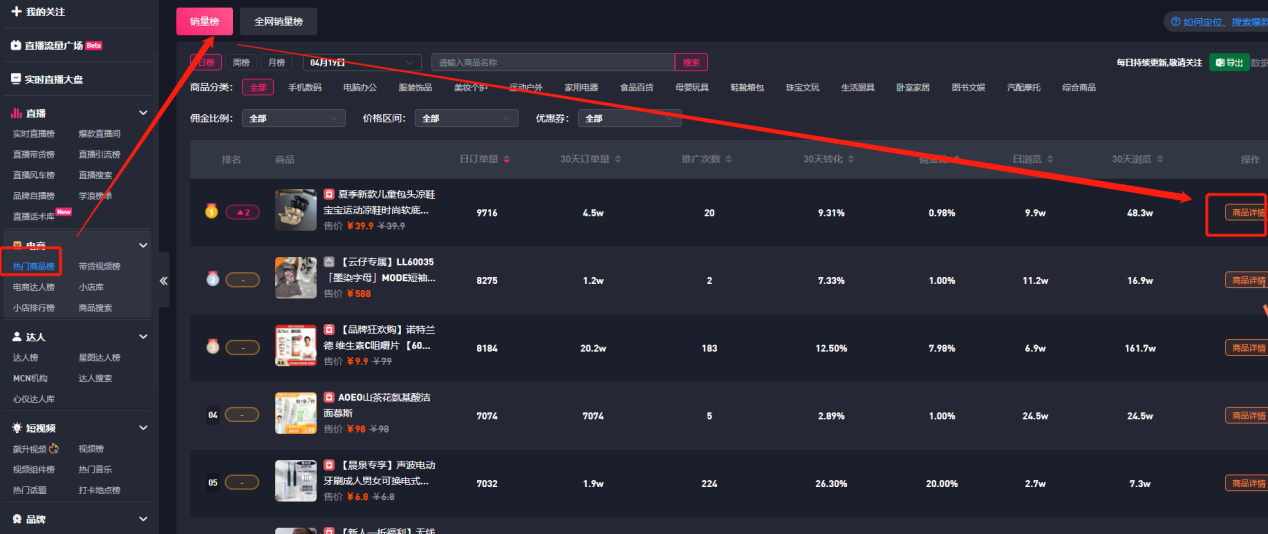Click 商品详情 for the first-ranked product

[1246, 212]
